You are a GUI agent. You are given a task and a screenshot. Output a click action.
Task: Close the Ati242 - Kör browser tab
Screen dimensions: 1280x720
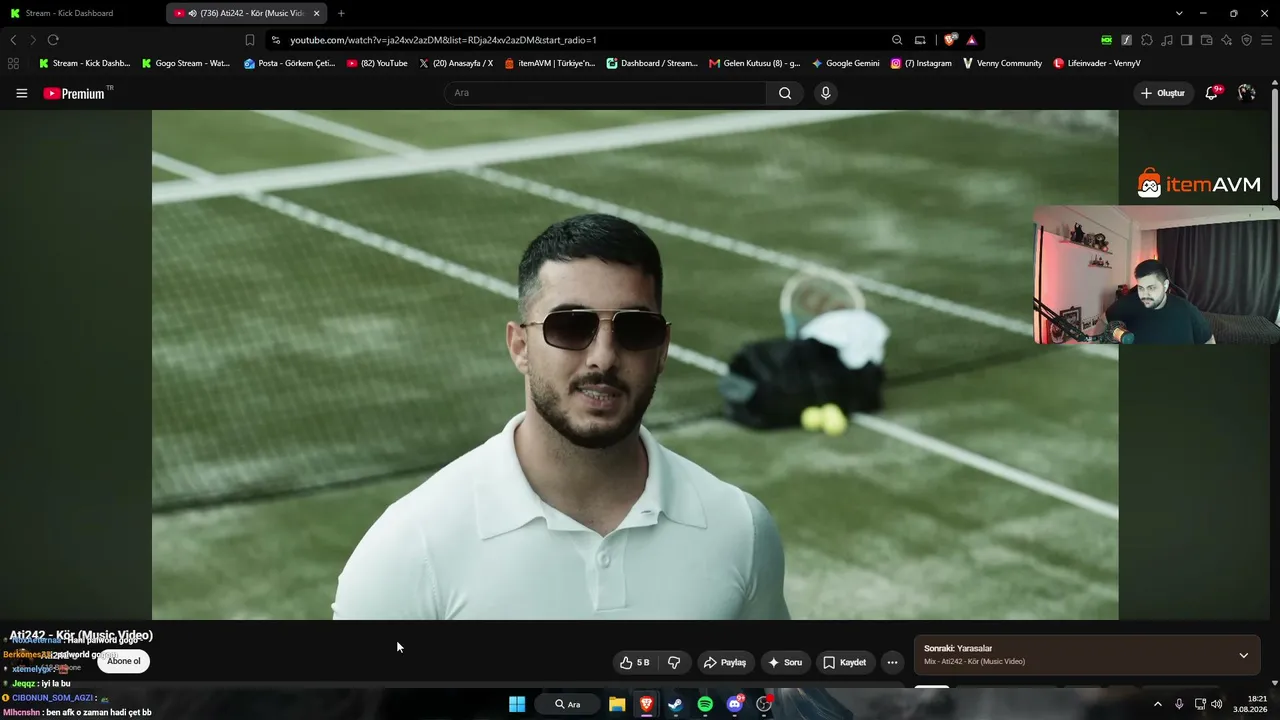pyautogui.click(x=316, y=13)
